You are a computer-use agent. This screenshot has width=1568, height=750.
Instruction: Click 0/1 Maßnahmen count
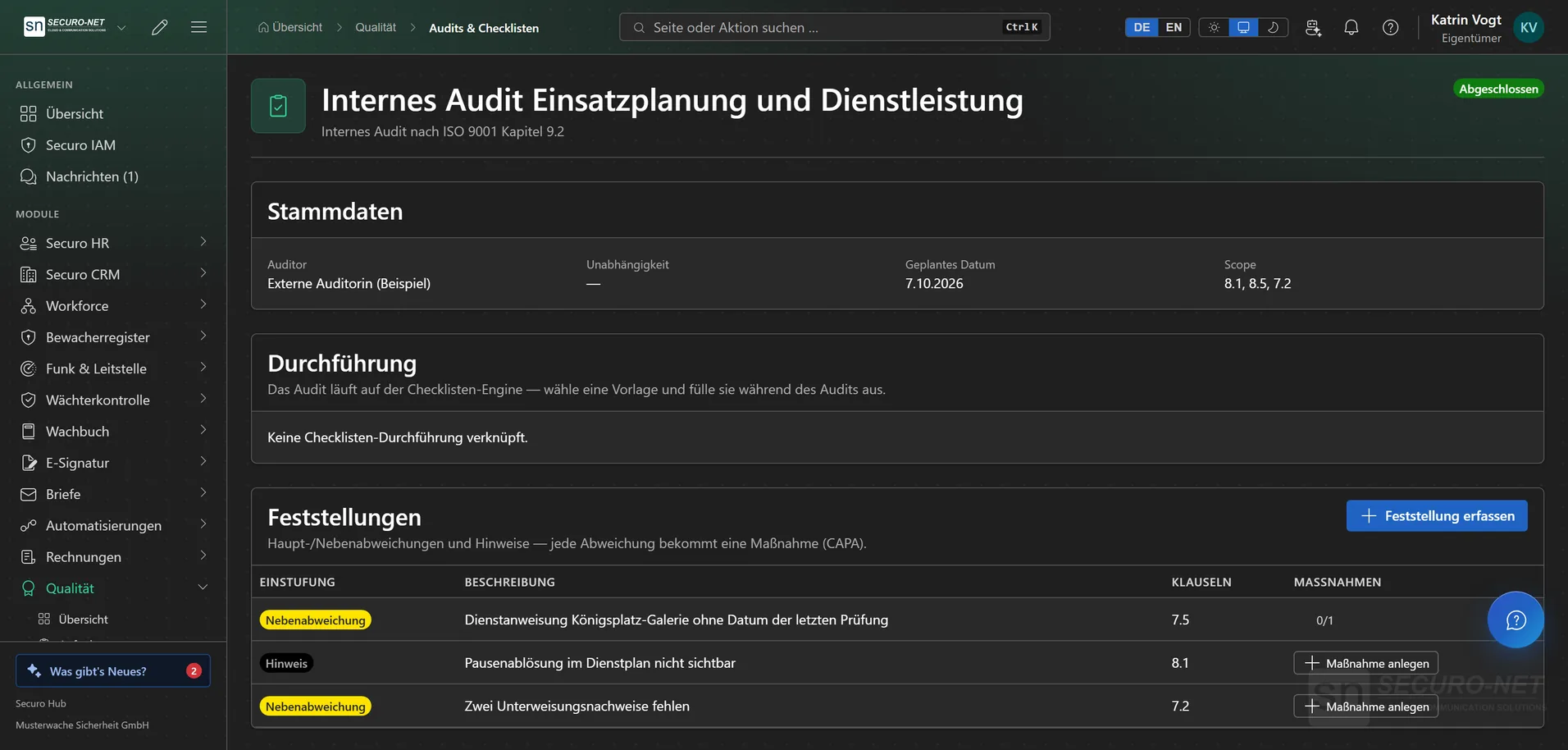coord(1324,620)
